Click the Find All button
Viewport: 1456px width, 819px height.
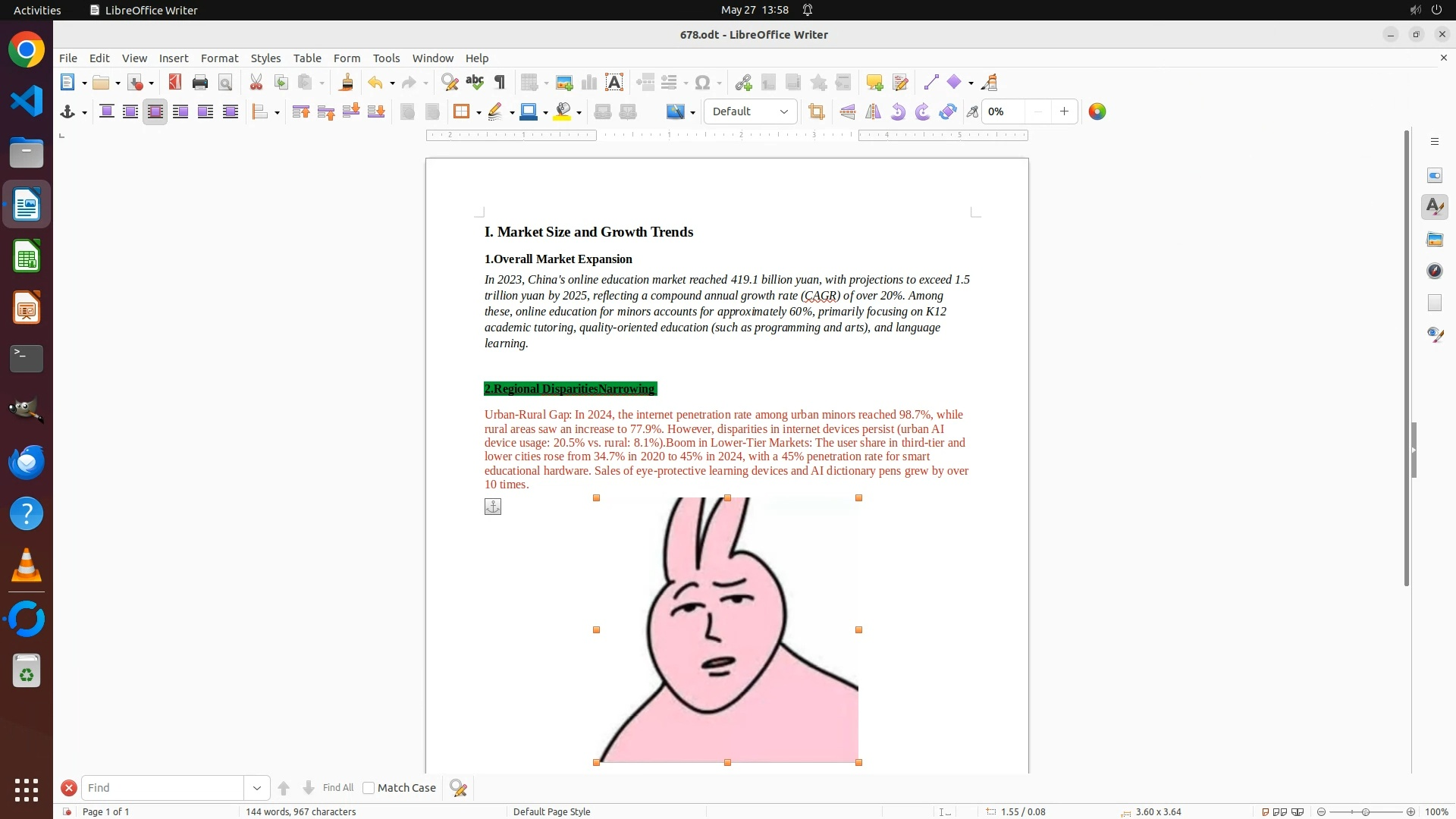tap(338, 788)
